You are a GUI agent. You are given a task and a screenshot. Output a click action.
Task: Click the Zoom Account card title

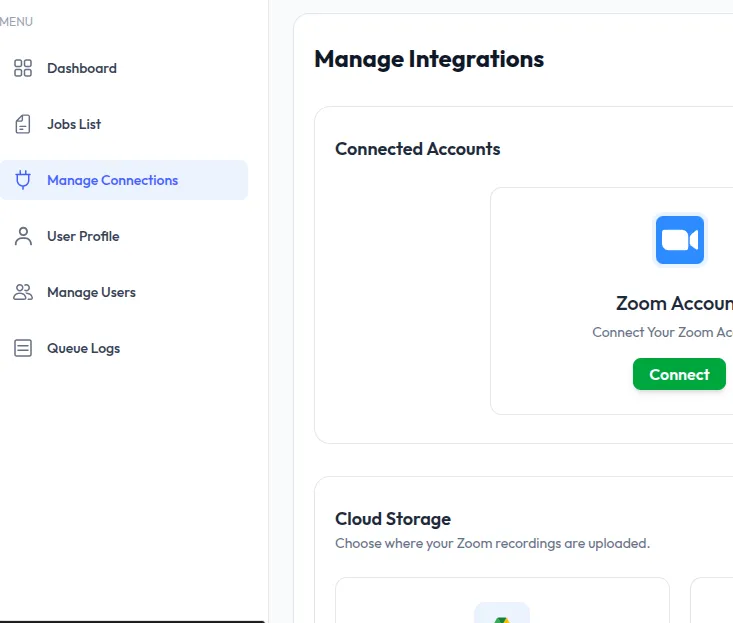point(674,304)
